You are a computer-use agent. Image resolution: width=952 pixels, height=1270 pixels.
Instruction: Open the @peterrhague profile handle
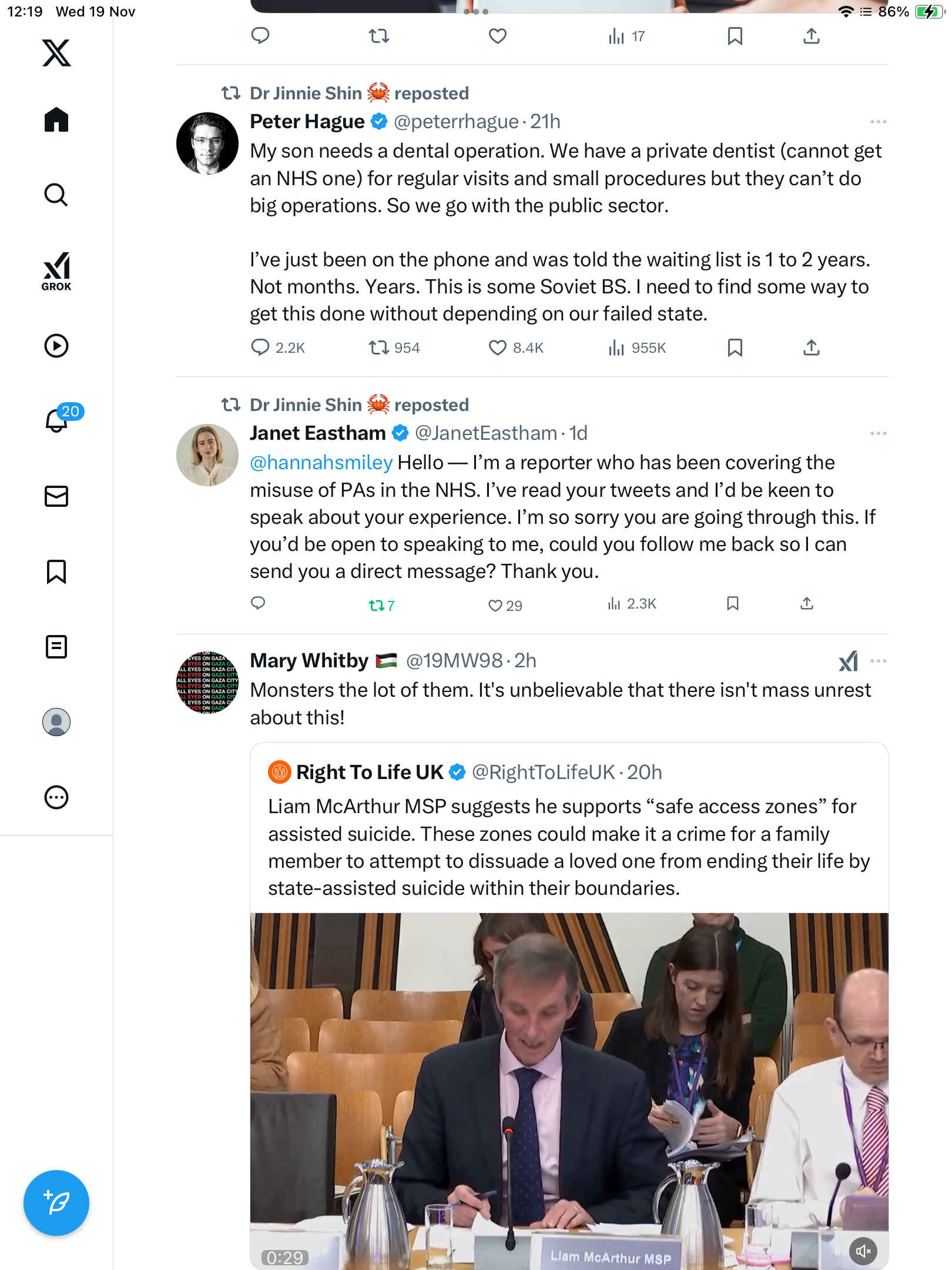456,122
